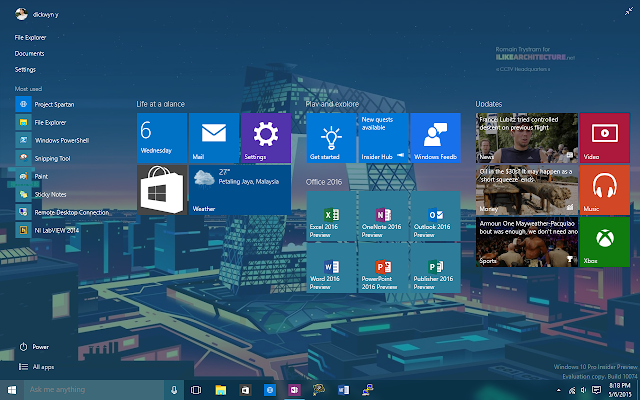Open the Word icon on the taskbar
The image size is (640, 400).
tap(343, 390)
